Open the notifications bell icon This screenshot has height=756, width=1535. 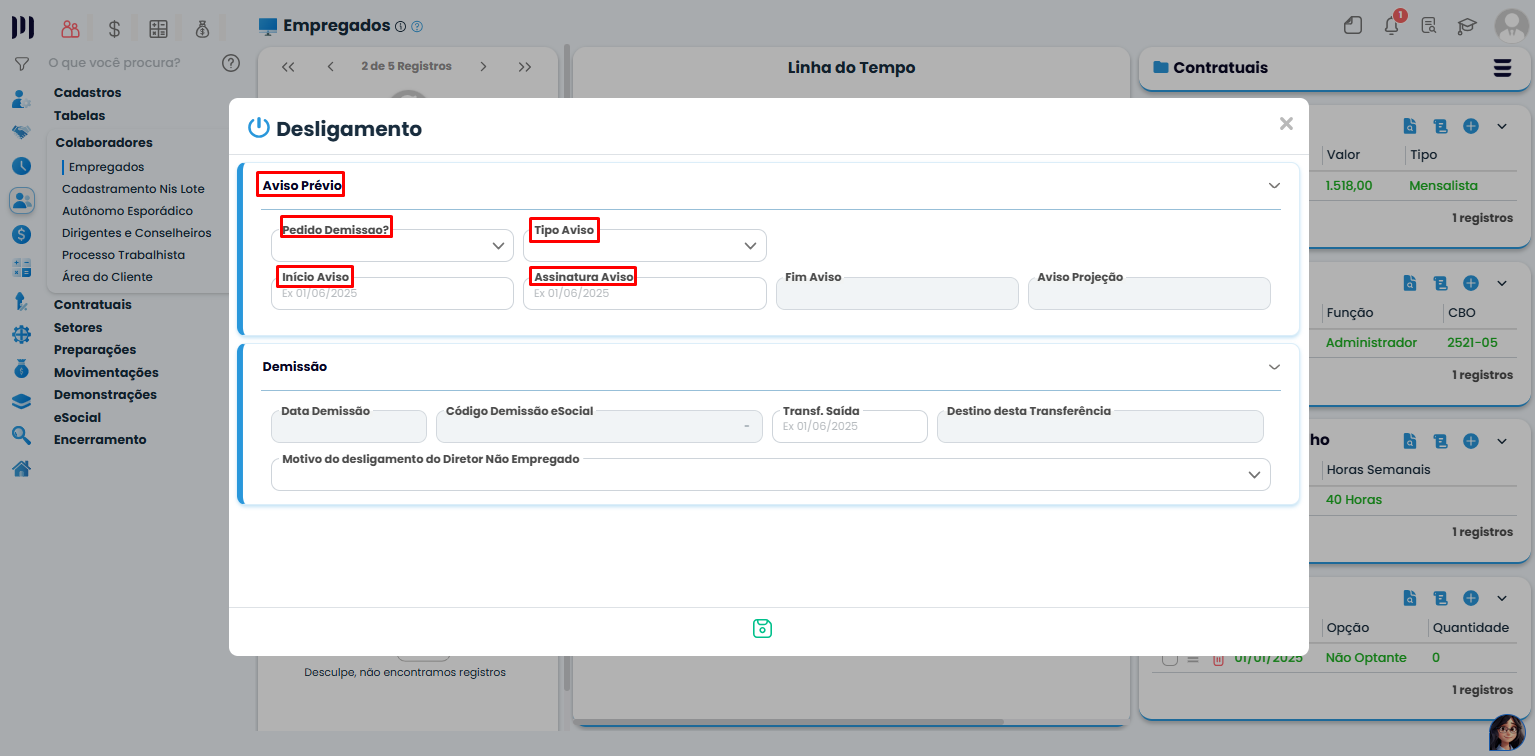(1391, 26)
